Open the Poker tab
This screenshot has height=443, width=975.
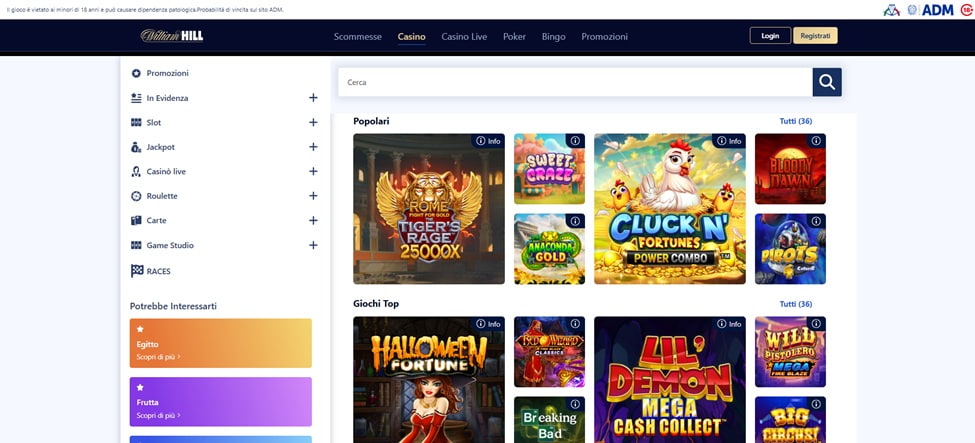coord(514,37)
